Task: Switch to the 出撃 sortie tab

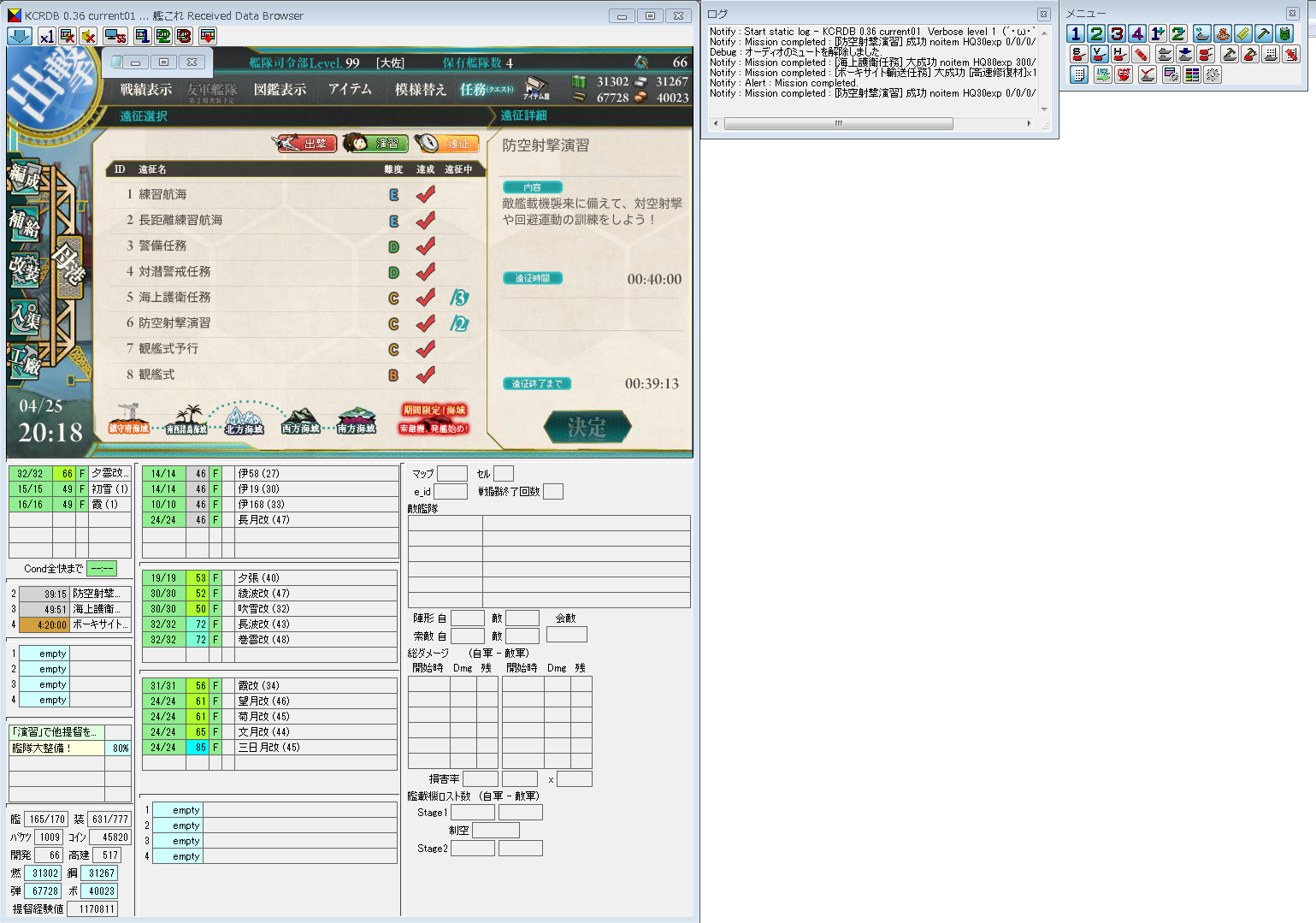Action: coord(304,143)
